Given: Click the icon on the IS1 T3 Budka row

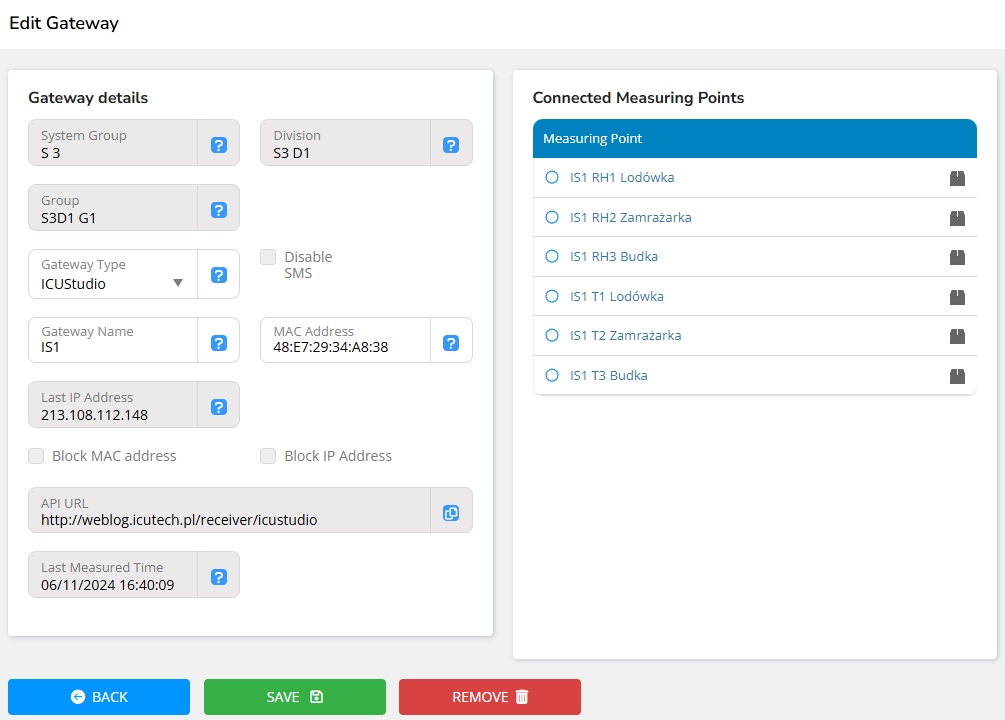Looking at the screenshot, I should pyautogui.click(x=957, y=376).
